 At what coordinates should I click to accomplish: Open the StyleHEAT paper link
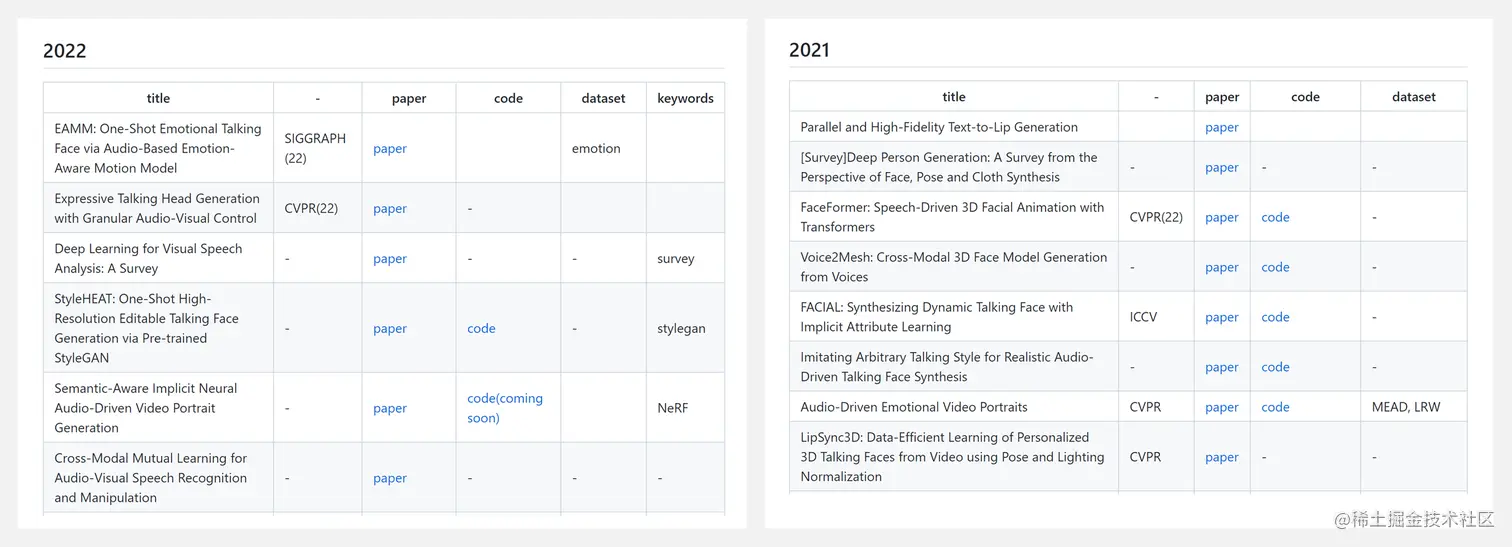[390, 328]
